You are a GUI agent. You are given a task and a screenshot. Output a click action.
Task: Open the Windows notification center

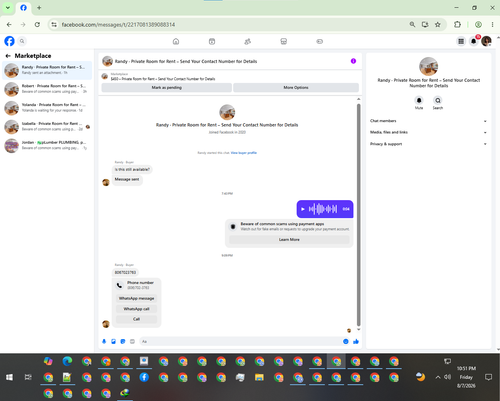(x=488, y=377)
